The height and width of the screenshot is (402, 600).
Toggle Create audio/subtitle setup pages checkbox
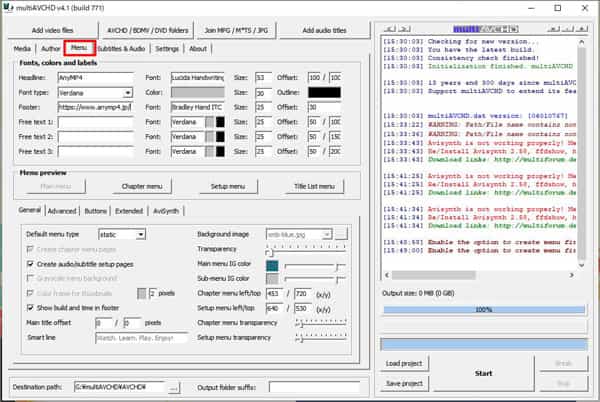point(29,262)
